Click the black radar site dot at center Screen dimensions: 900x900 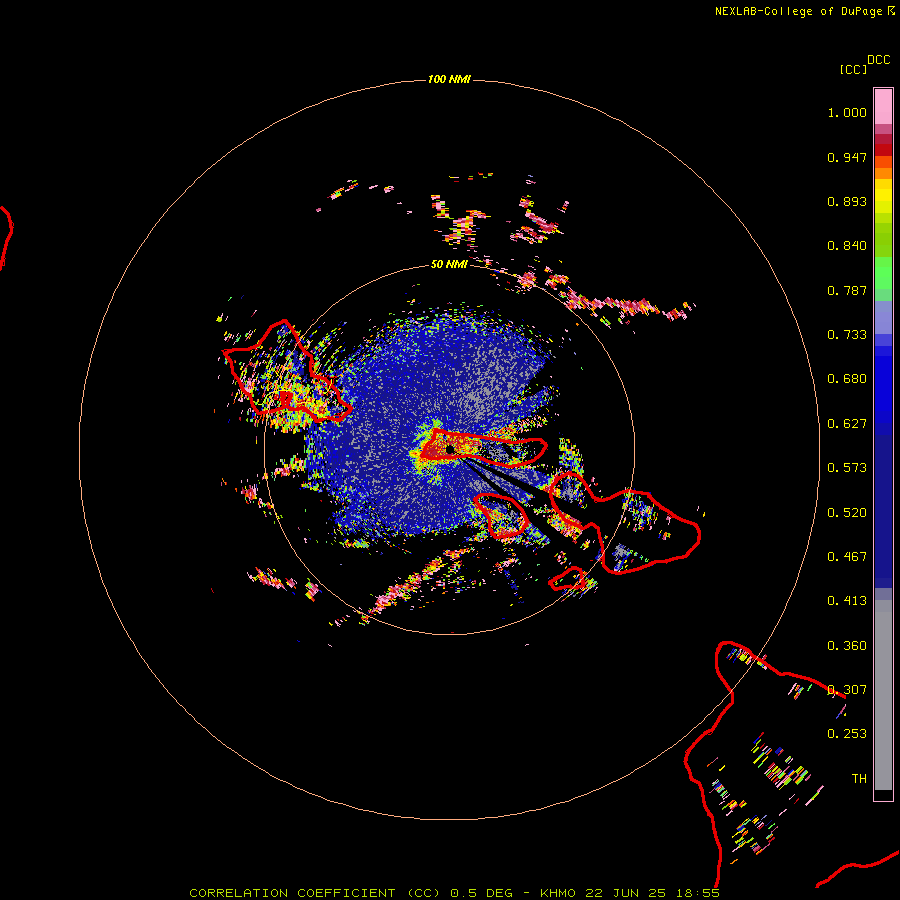tap(450, 449)
